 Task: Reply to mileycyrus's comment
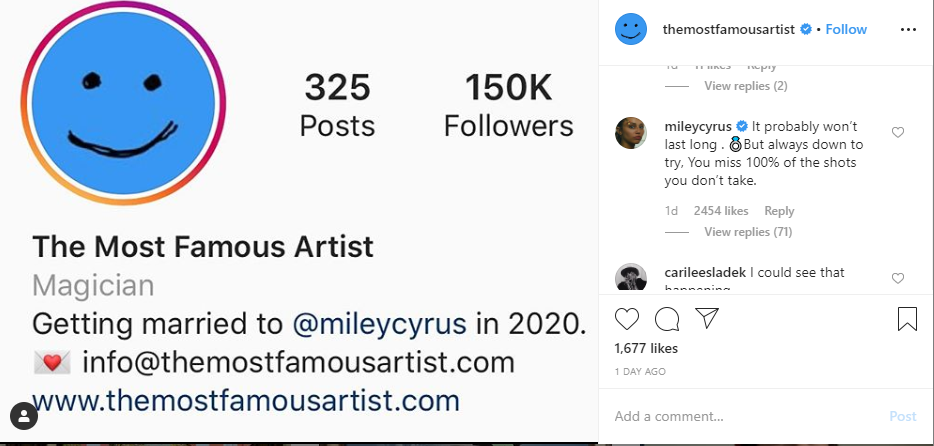click(x=779, y=211)
